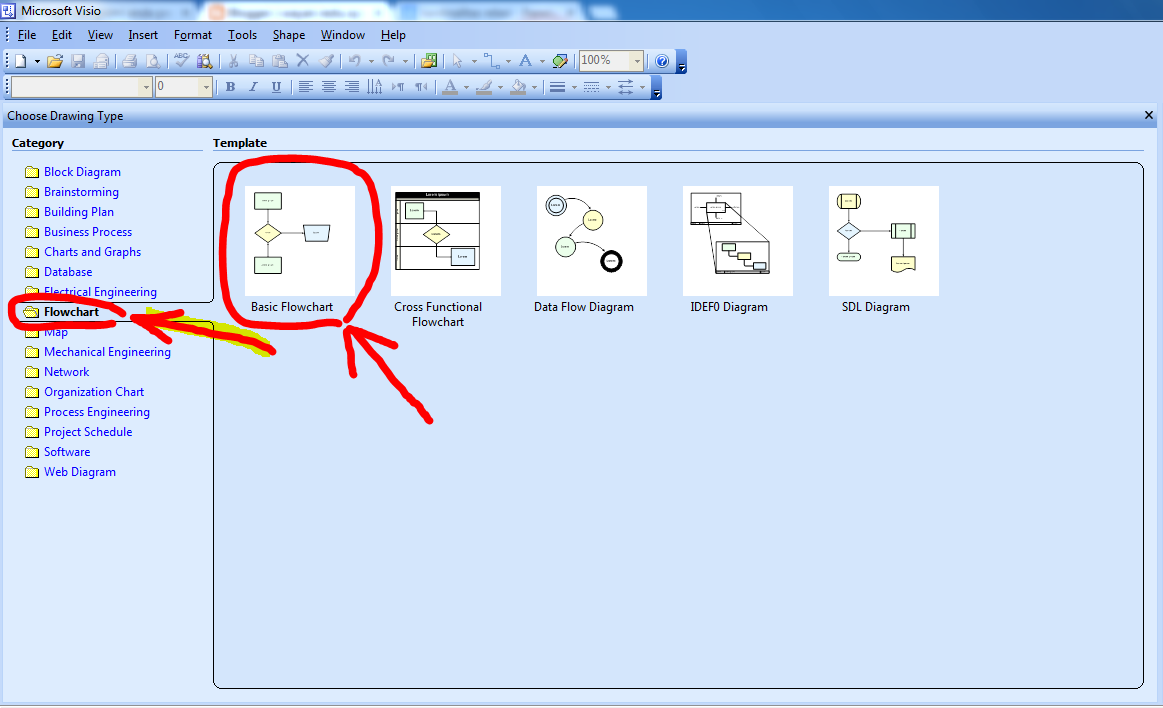Click the blue Help question mark icon
This screenshot has height=708, width=1163.
point(662,62)
